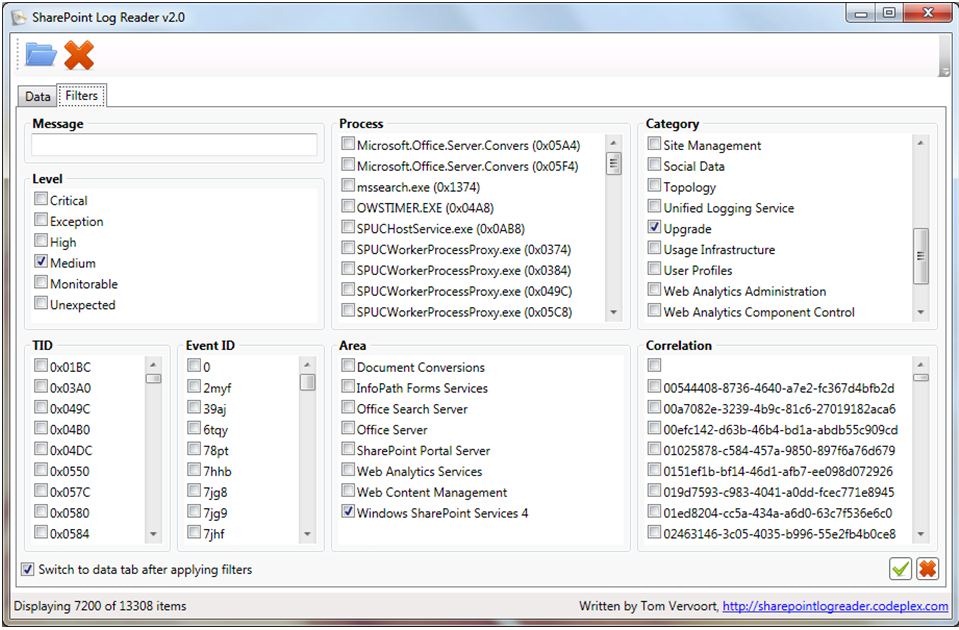
Task: Click the Event ID list down arrow
Action: (308, 534)
